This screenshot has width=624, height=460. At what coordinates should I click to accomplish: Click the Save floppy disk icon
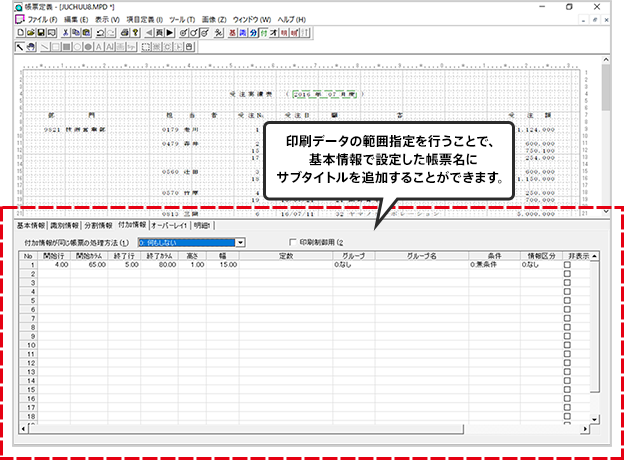point(42,33)
